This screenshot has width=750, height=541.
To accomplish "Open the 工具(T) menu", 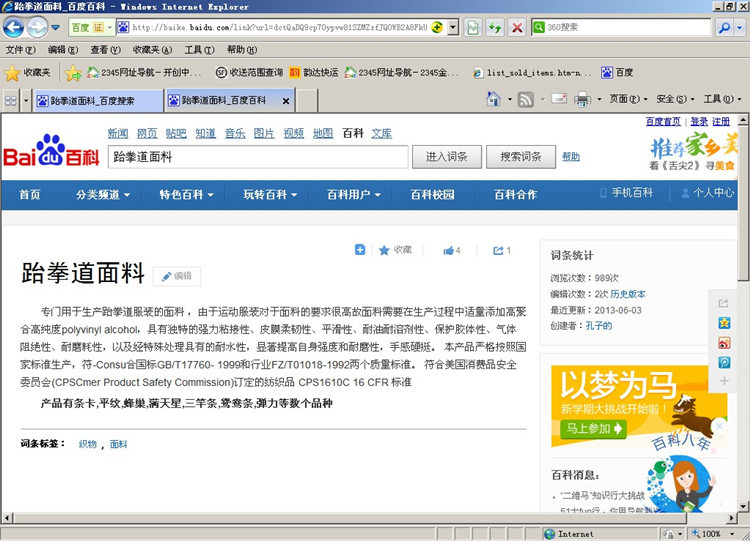I will point(199,50).
